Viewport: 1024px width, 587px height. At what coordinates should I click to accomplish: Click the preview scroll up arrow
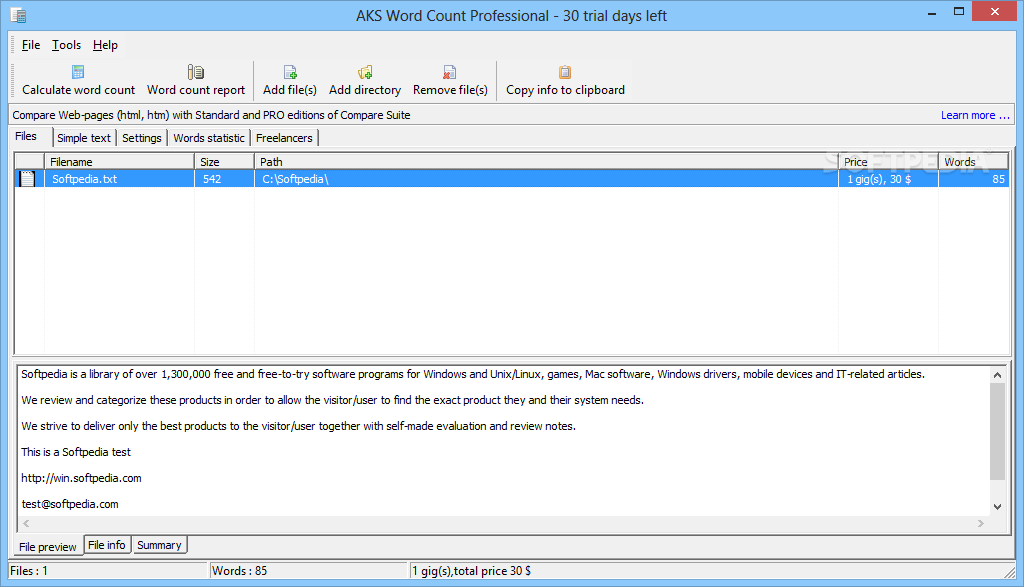[997, 375]
